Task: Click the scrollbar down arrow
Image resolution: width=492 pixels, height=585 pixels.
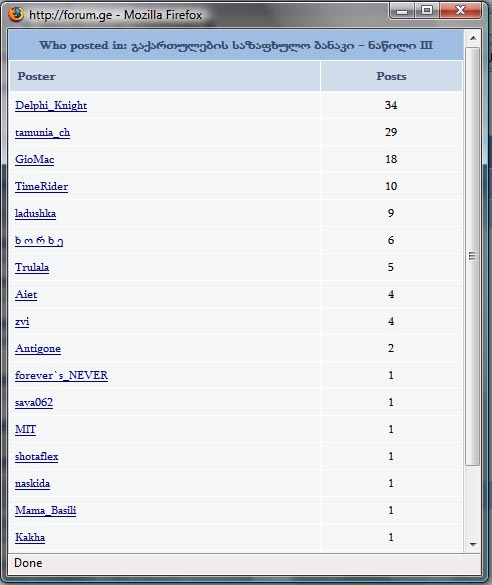Action: [x=473, y=544]
